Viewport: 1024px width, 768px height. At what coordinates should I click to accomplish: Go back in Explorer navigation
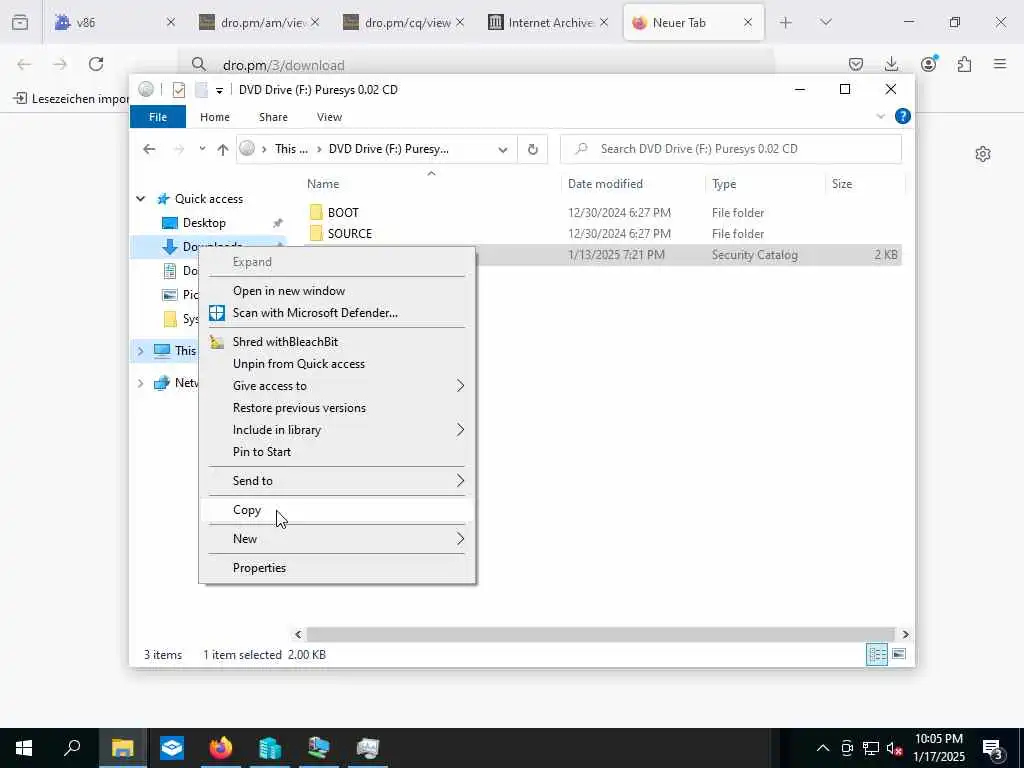click(x=150, y=149)
